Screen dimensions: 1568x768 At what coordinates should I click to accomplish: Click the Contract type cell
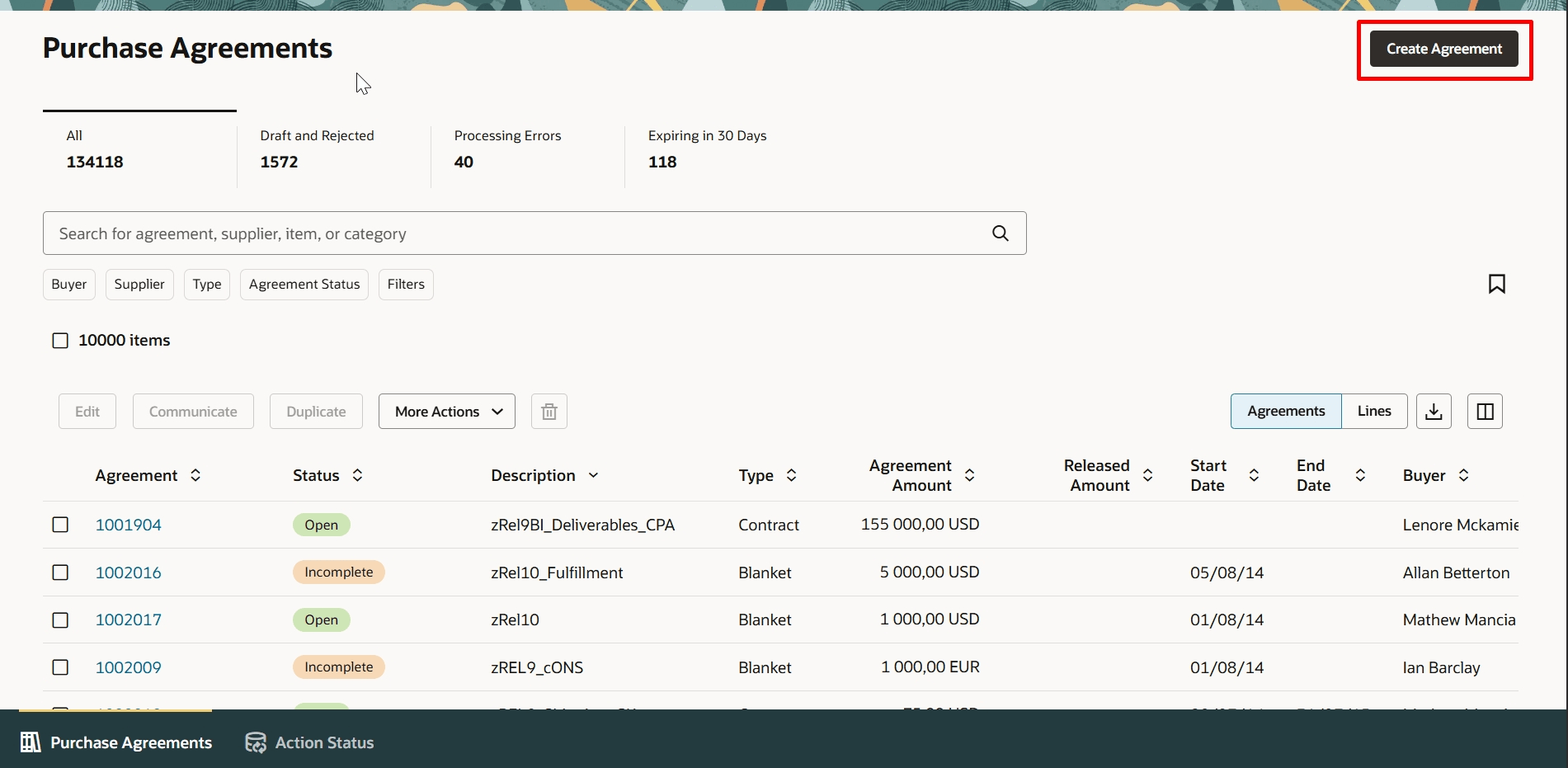click(769, 525)
